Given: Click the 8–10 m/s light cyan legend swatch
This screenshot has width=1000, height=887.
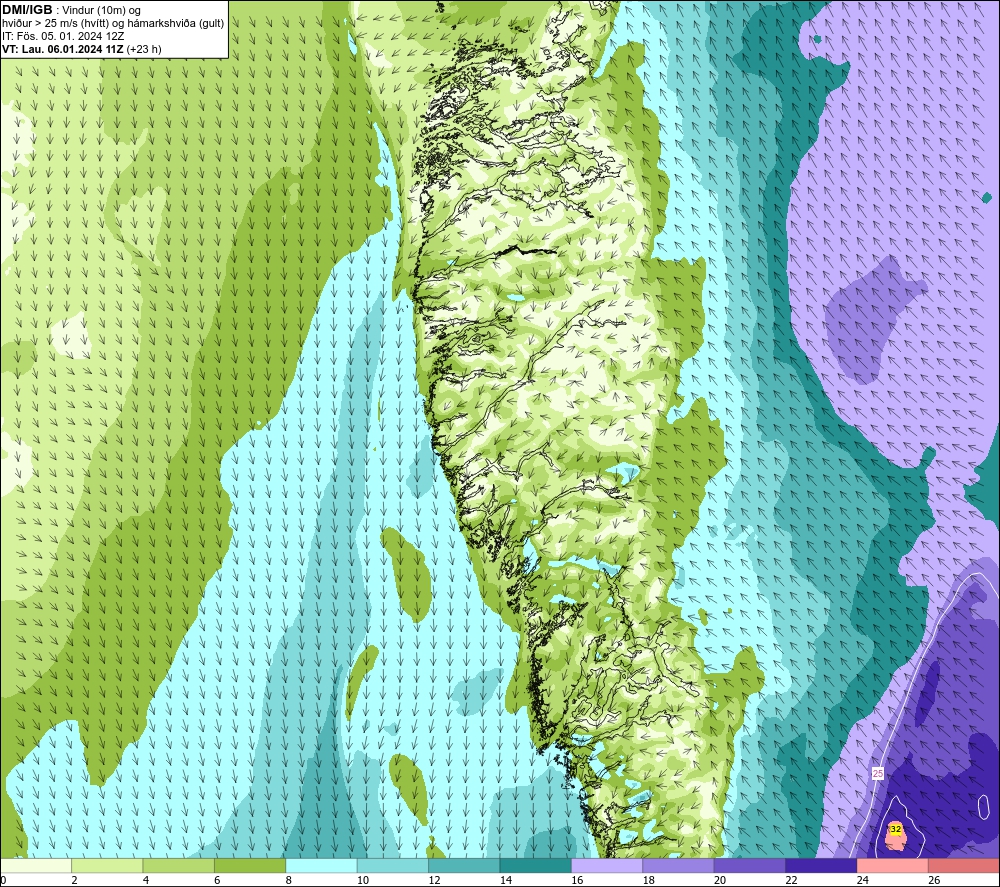Looking at the screenshot, I should [321, 866].
